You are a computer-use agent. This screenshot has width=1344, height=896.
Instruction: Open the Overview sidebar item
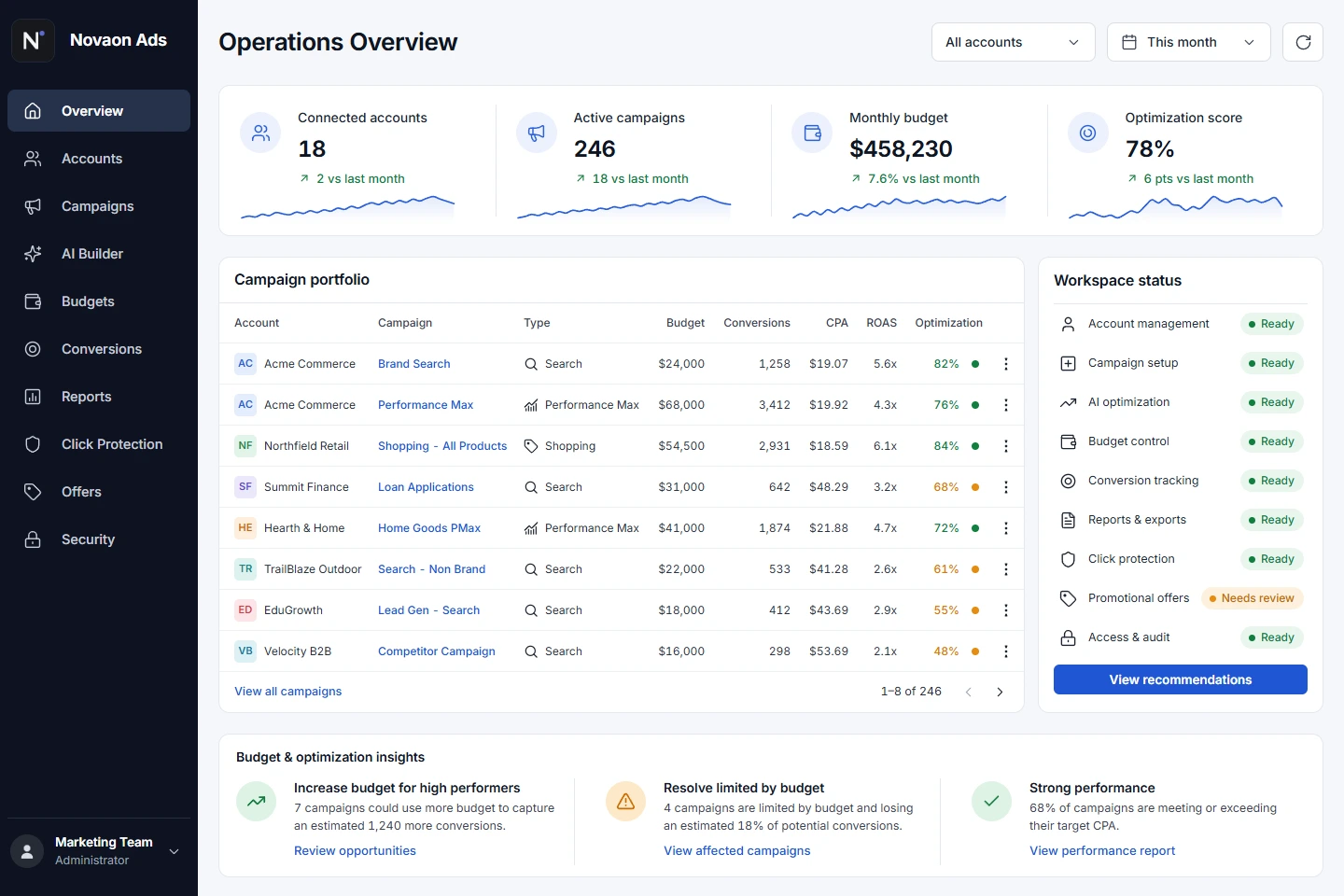point(99,111)
